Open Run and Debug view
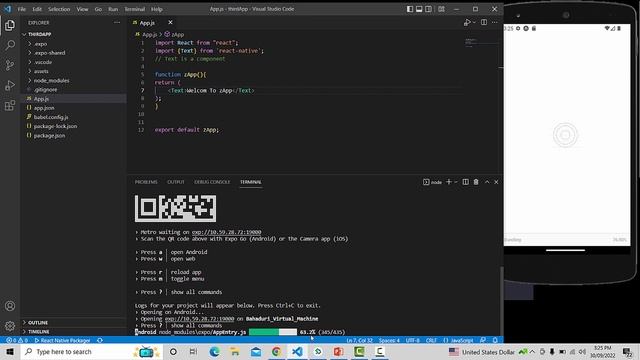Viewport: 640px width, 360px height. (10, 85)
